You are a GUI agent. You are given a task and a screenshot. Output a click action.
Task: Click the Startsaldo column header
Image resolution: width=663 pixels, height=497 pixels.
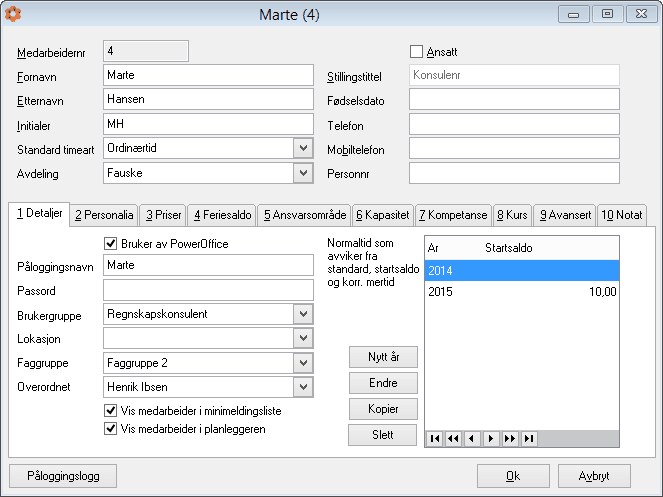point(509,248)
